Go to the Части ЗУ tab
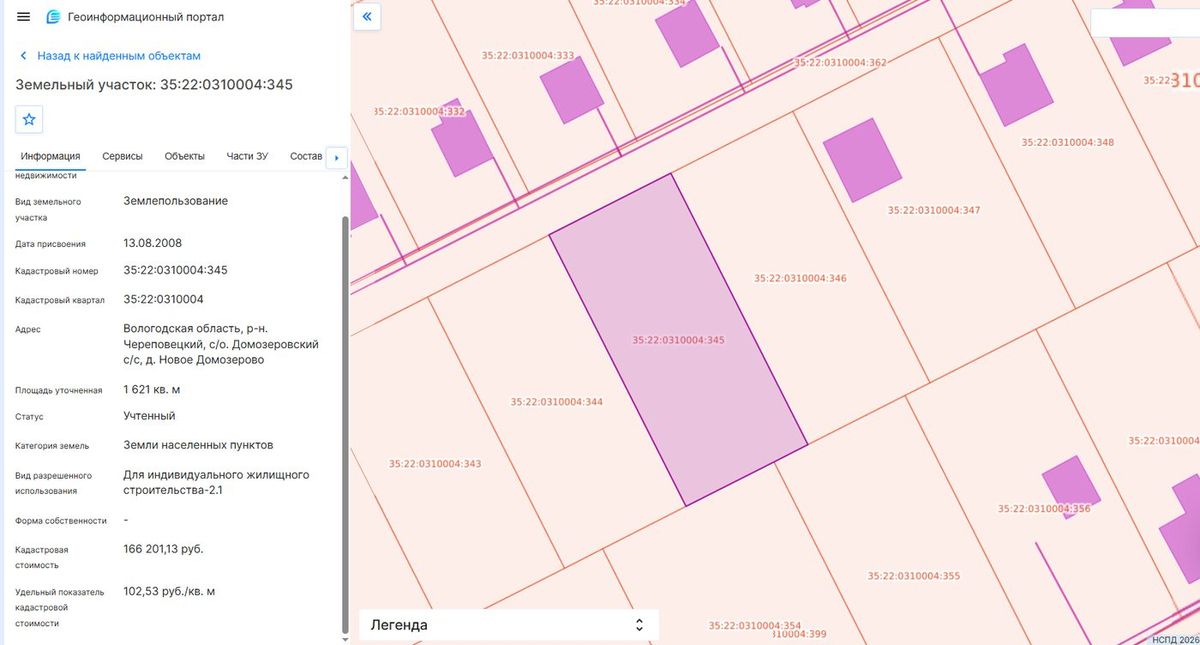The height and width of the screenshot is (645, 1200). tap(247, 156)
